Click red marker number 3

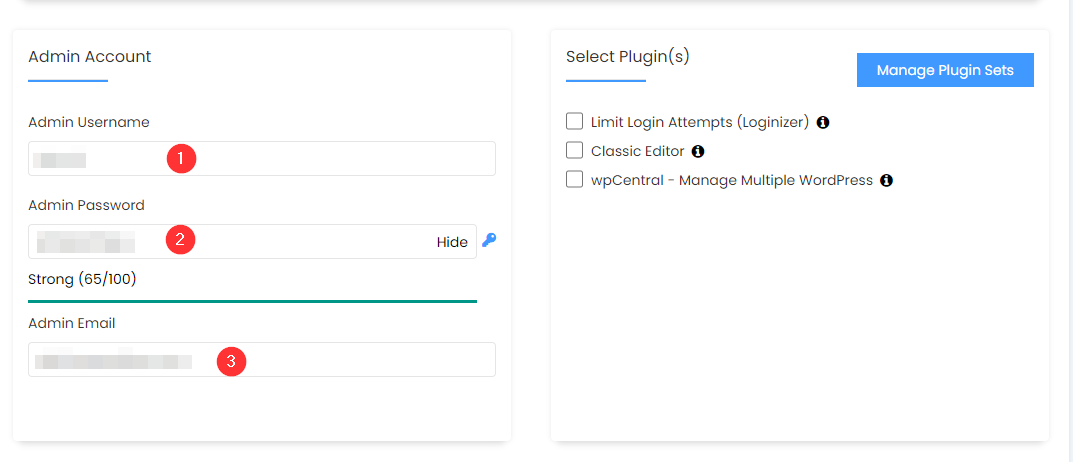pos(231,361)
